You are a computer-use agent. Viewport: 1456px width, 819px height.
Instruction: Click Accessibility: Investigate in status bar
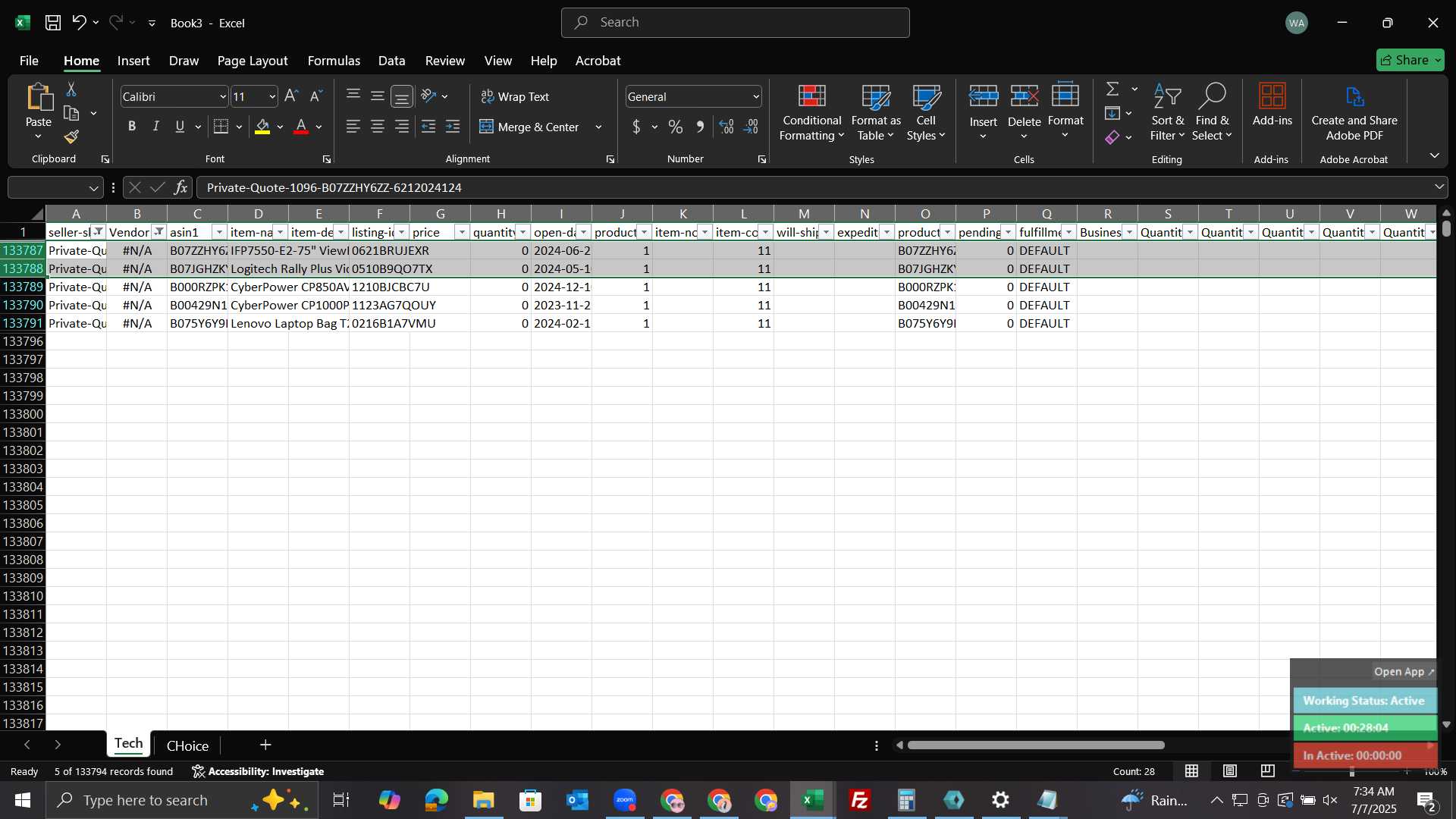point(258,771)
